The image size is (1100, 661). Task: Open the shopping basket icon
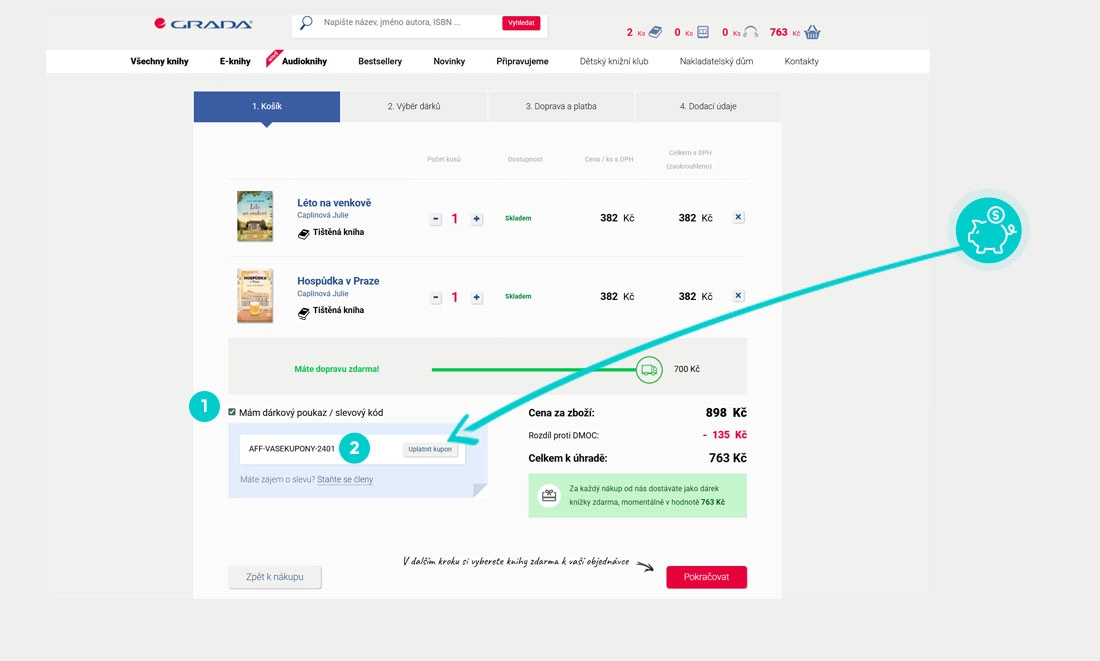pyautogui.click(x=812, y=32)
